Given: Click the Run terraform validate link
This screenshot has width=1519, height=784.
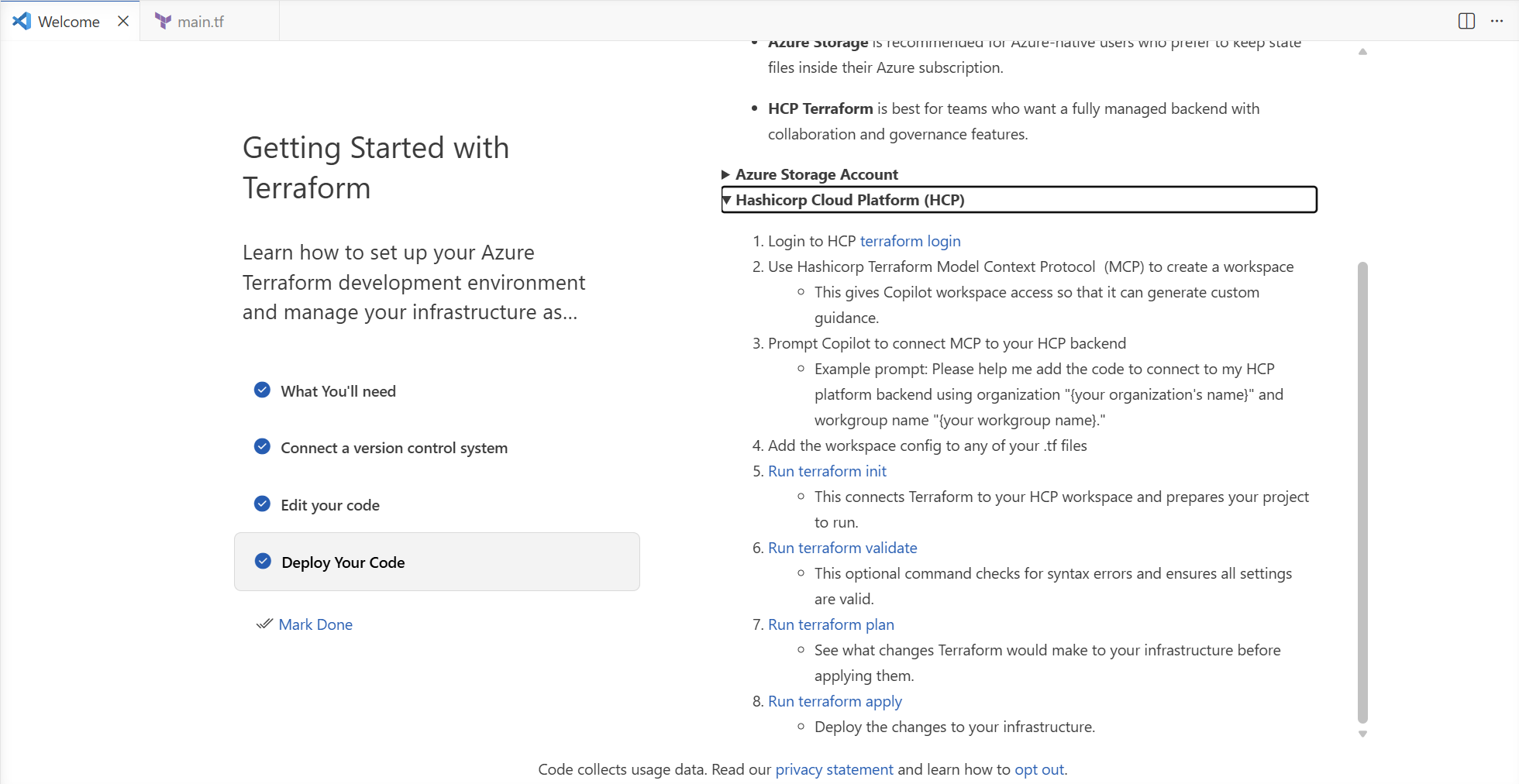Looking at the screenshot, I should tap(842, 548).
